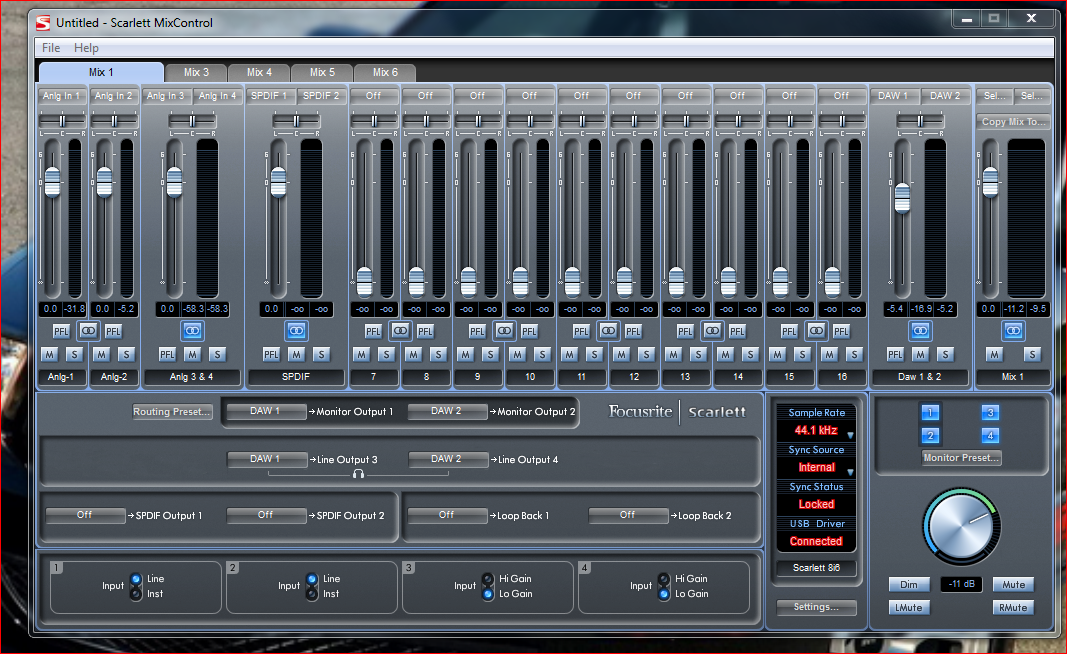Mute the Daw 1 & 2 channel
This screenshot has width=1067, height=654.
[x=920, y=355]
